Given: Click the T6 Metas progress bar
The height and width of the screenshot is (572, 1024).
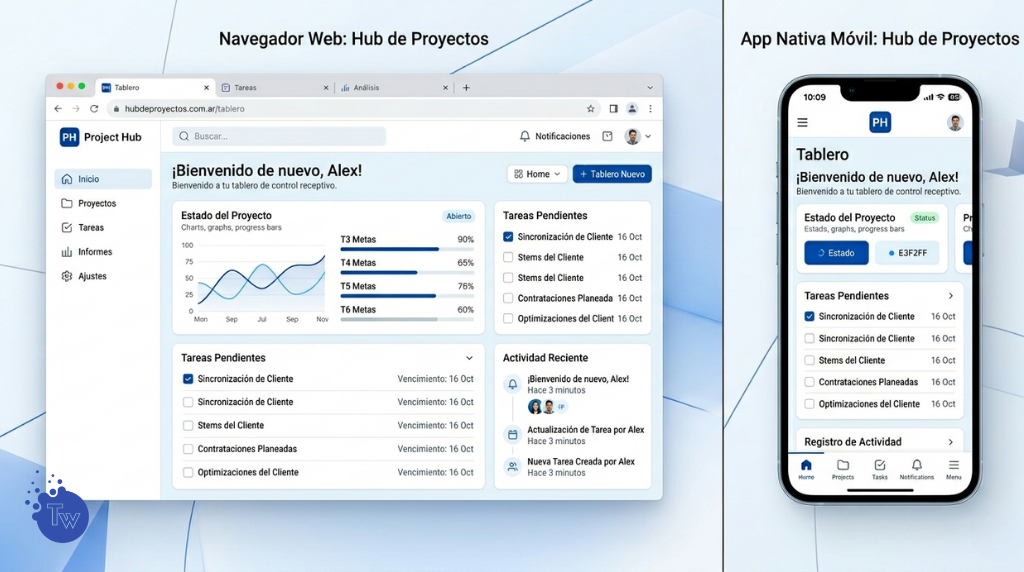Looking at the screenshot, I should click(x=407, y=319).
